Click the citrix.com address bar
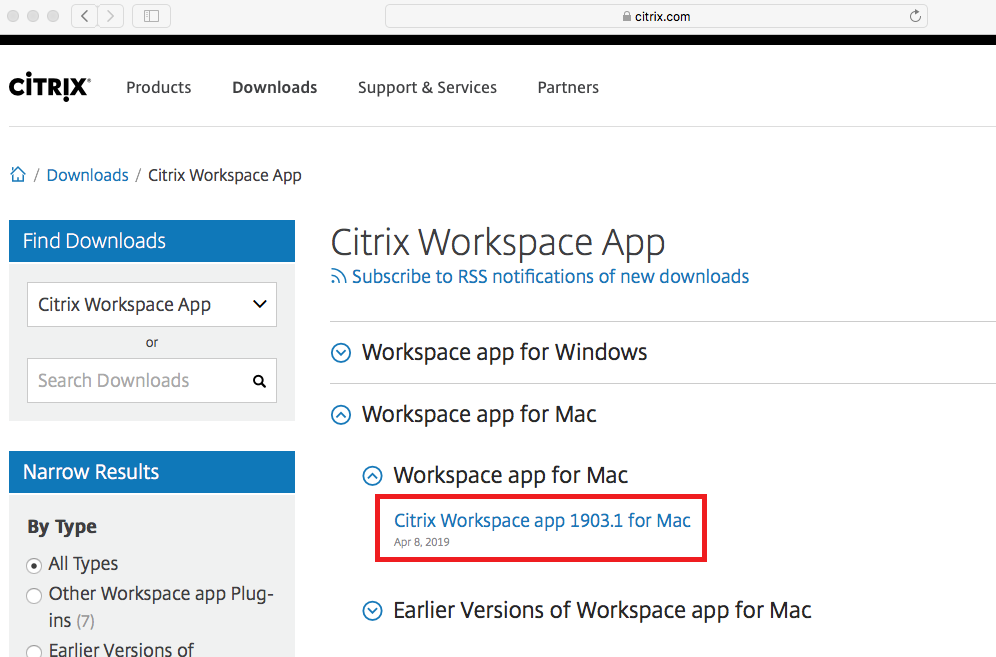The width and height of the screenshot is (996, 657). pyautogui.click(x=656, y=16)
